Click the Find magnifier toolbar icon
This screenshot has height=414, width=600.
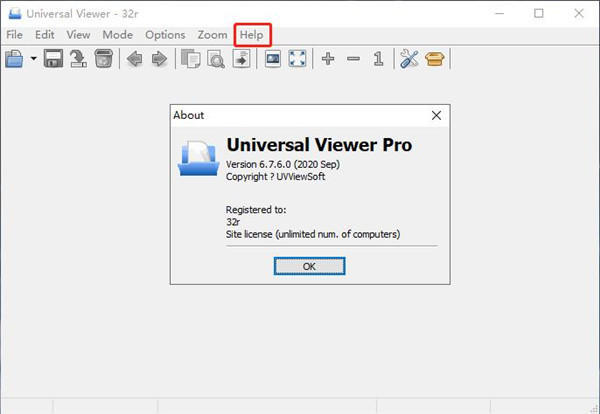tap(216, 59)
